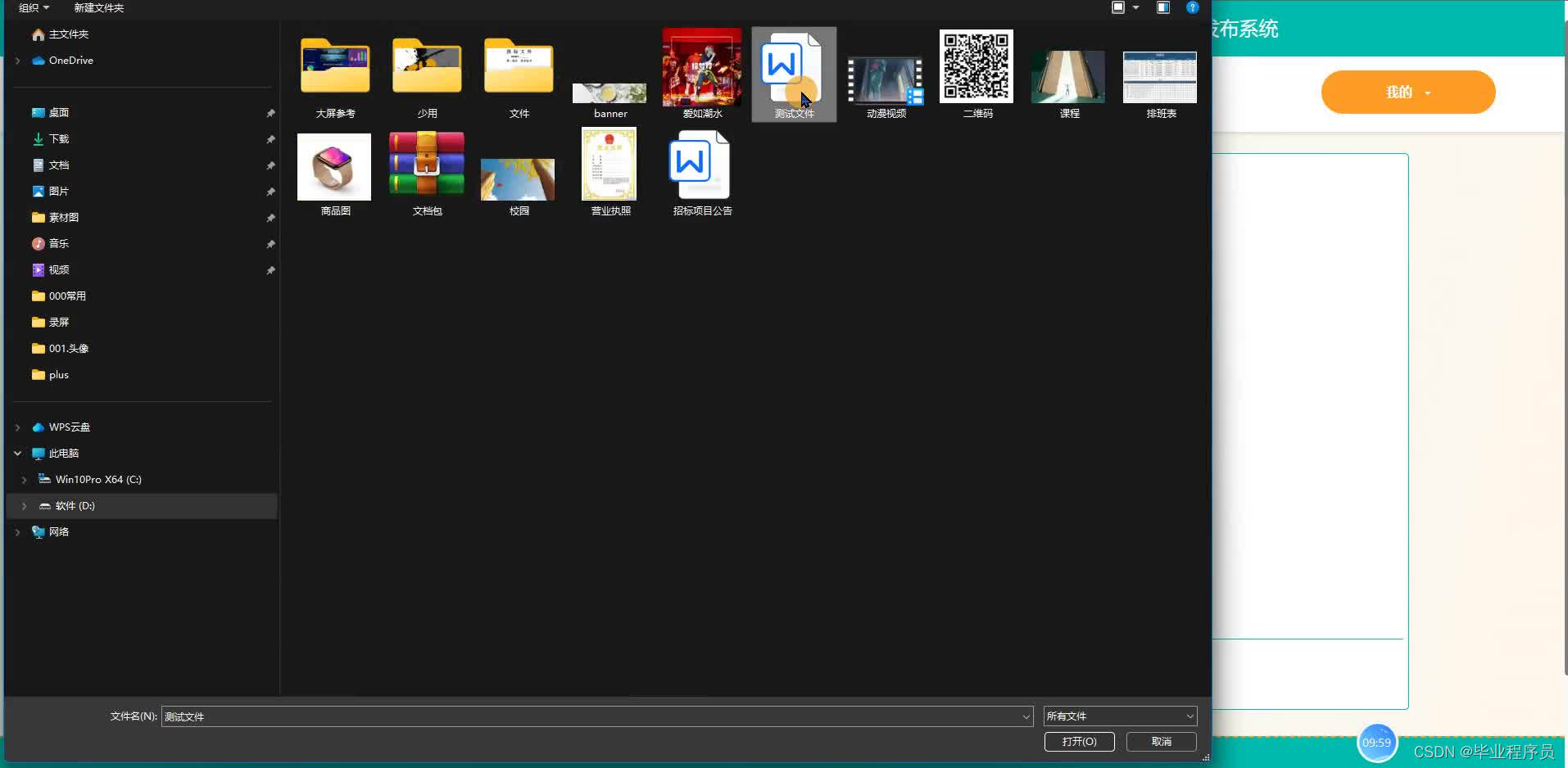The height and width of the screenshot is (768, 1568).
Task: Click the 取消 button
Action: click(1162, 742)
